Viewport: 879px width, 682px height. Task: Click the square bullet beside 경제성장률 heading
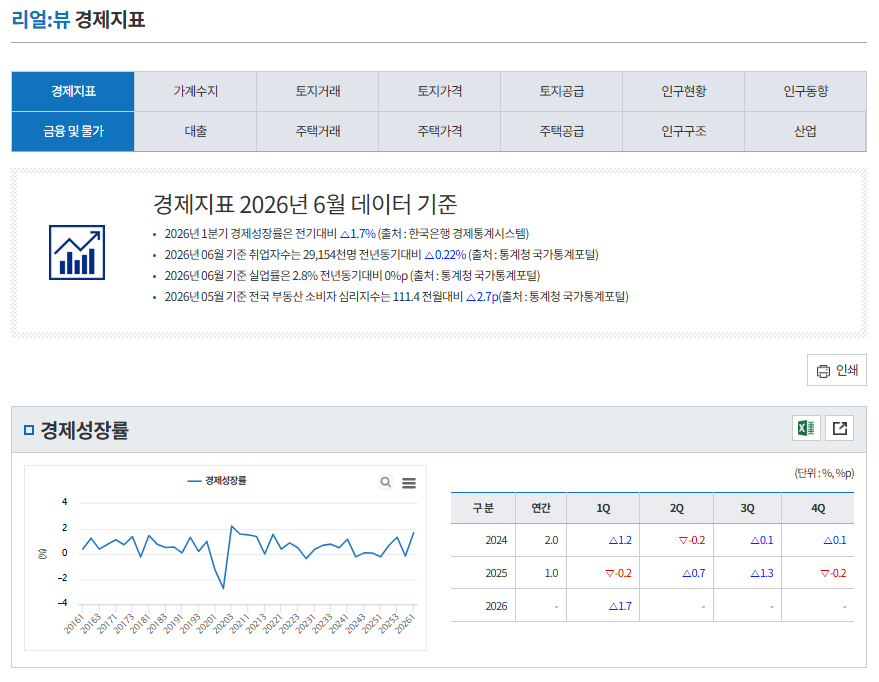tap(29, 430)
